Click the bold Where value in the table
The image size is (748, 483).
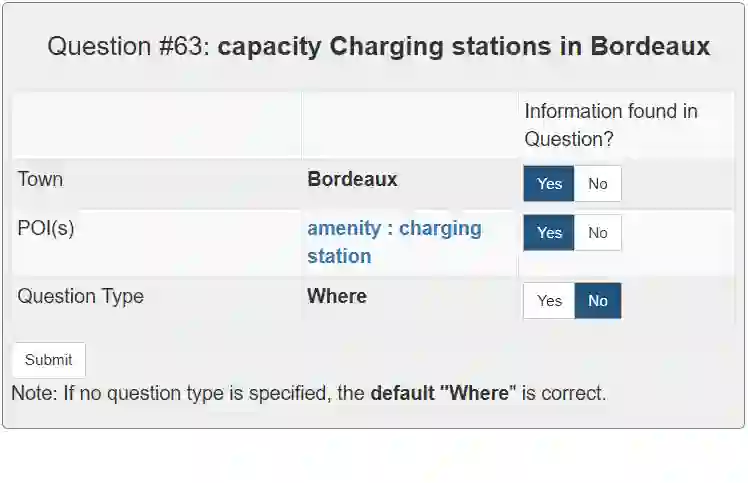[337, 296]
